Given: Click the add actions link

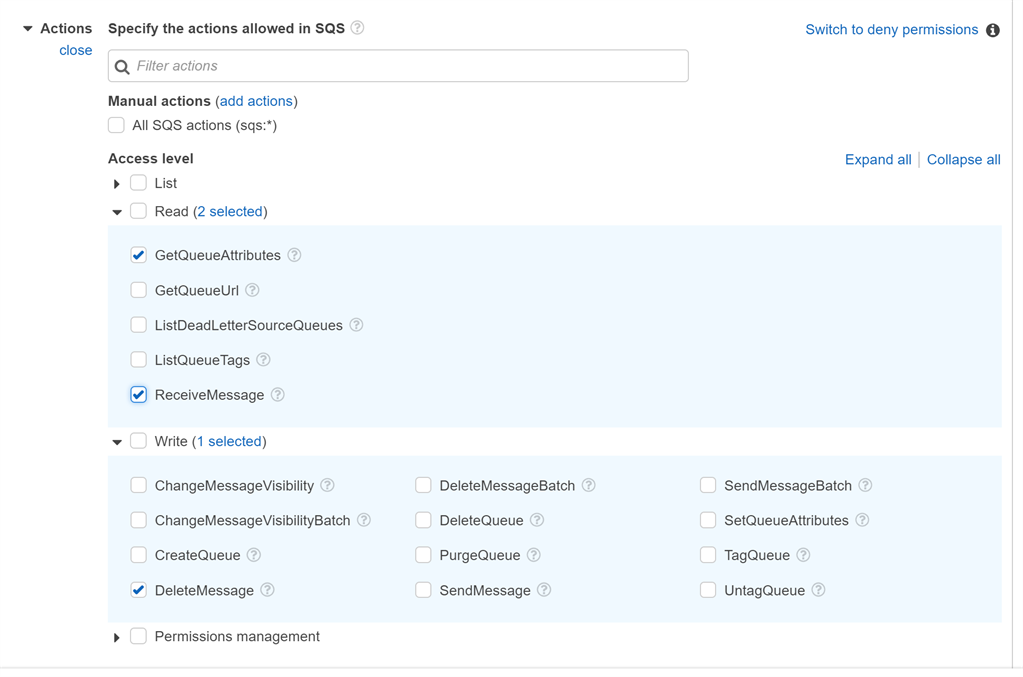Looking at the screenshot, I should pos(256,101).
